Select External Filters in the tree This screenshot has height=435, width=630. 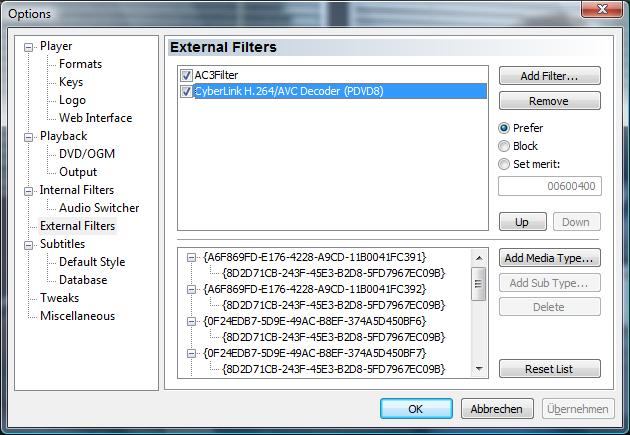(x=78, y=226)
